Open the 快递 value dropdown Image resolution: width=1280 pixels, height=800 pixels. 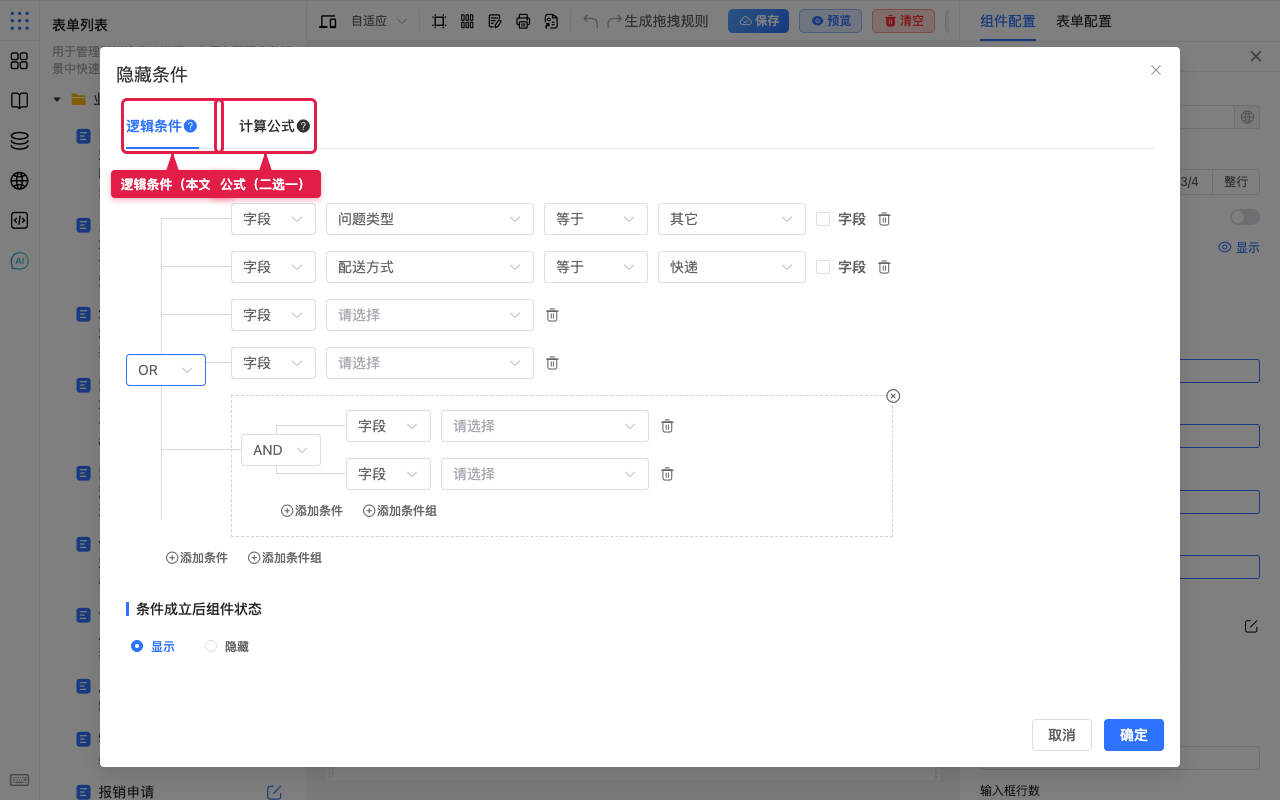click(732, 267)
